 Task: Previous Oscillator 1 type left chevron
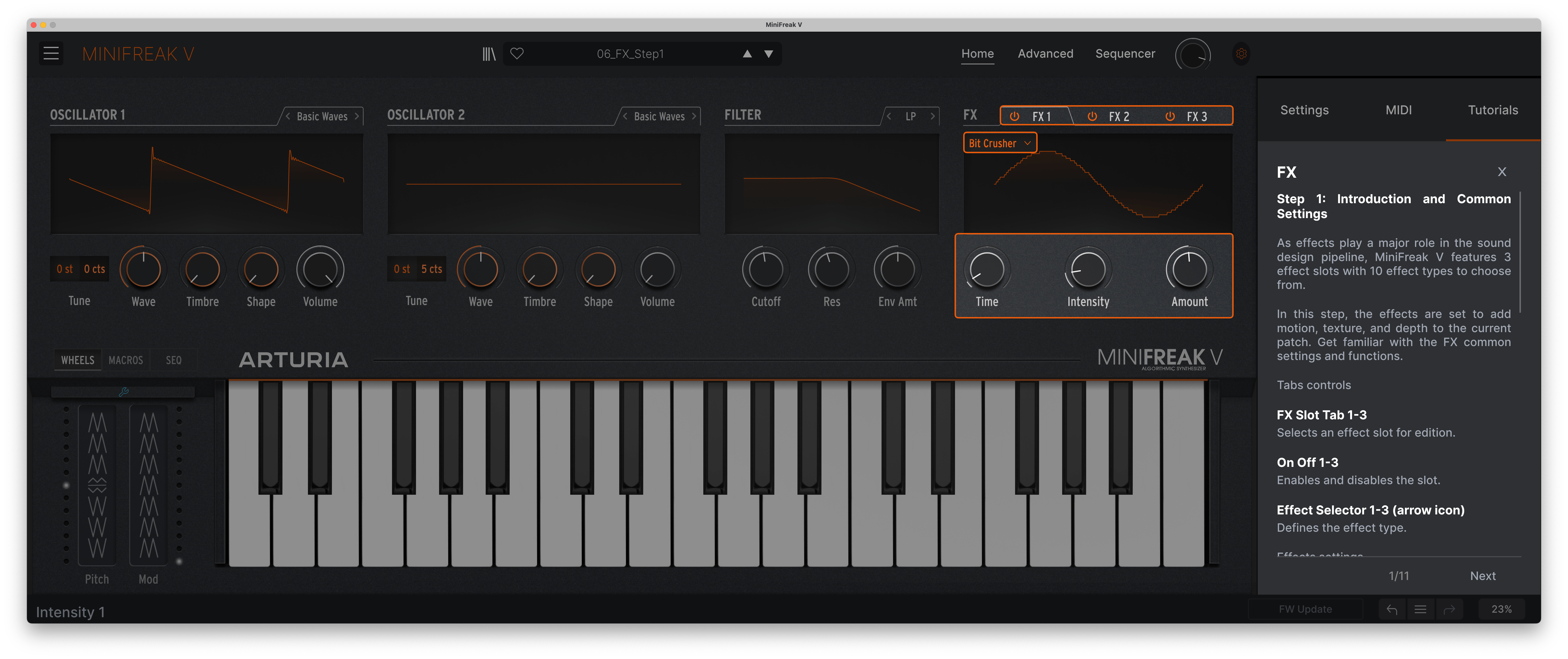288,116
